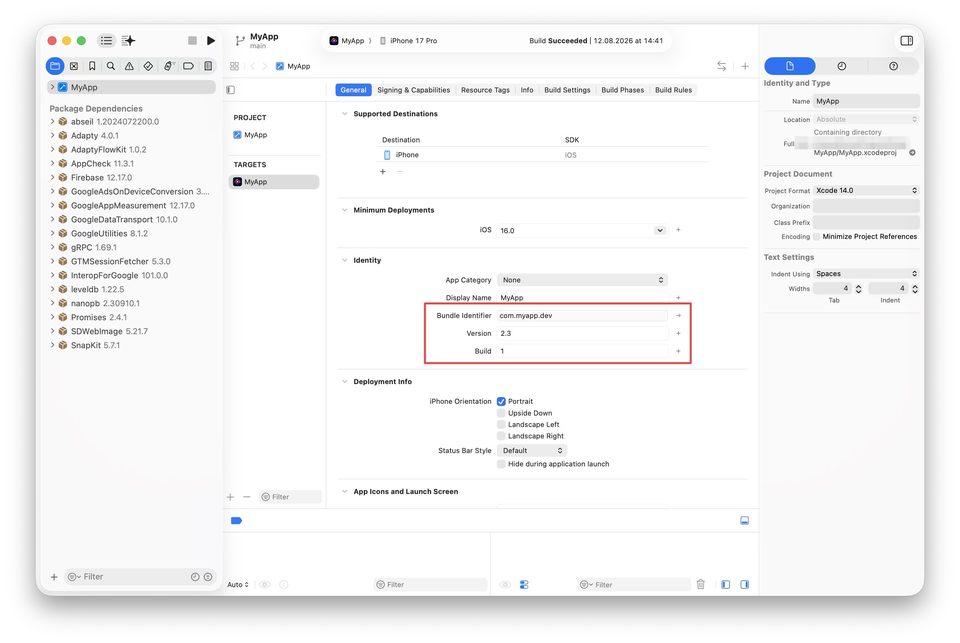Collapse the Supported Destinations section
The height and width of the screenshot is (643, 960).
[344, 114]
